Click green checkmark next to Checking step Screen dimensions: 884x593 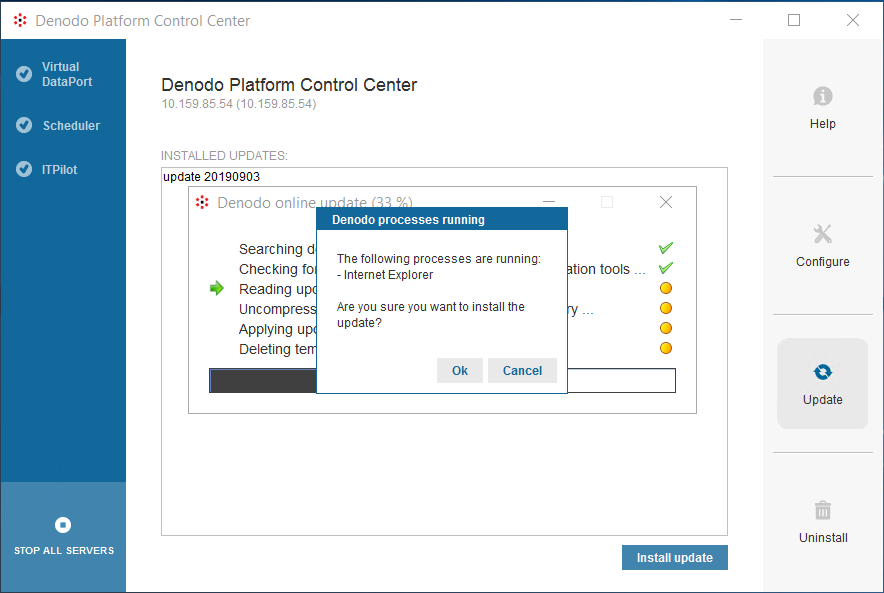pyautogui.click(x=665, y=268)
